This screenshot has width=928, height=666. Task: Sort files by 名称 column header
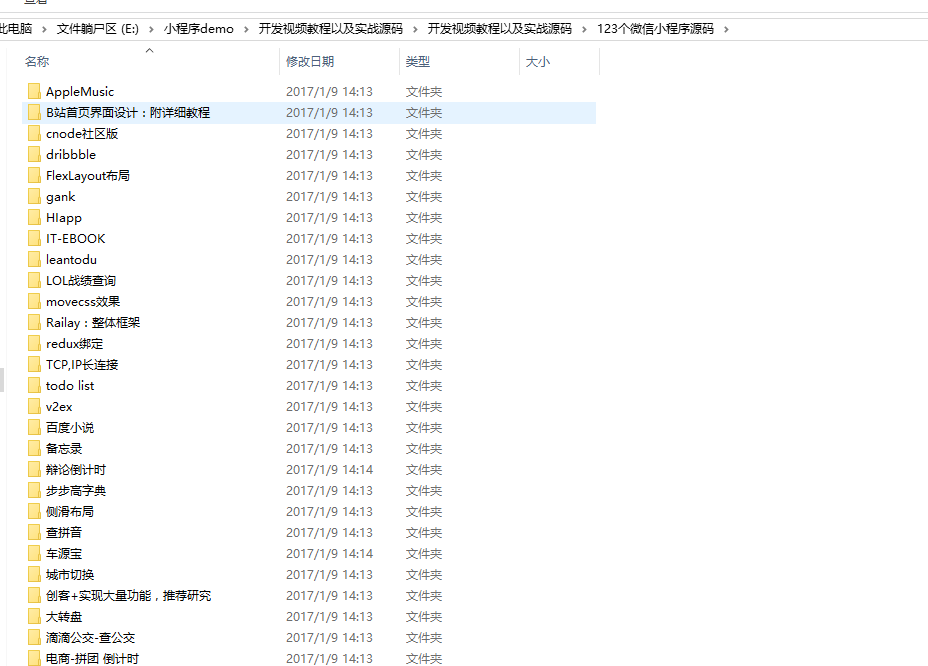(x=37, y=62)
